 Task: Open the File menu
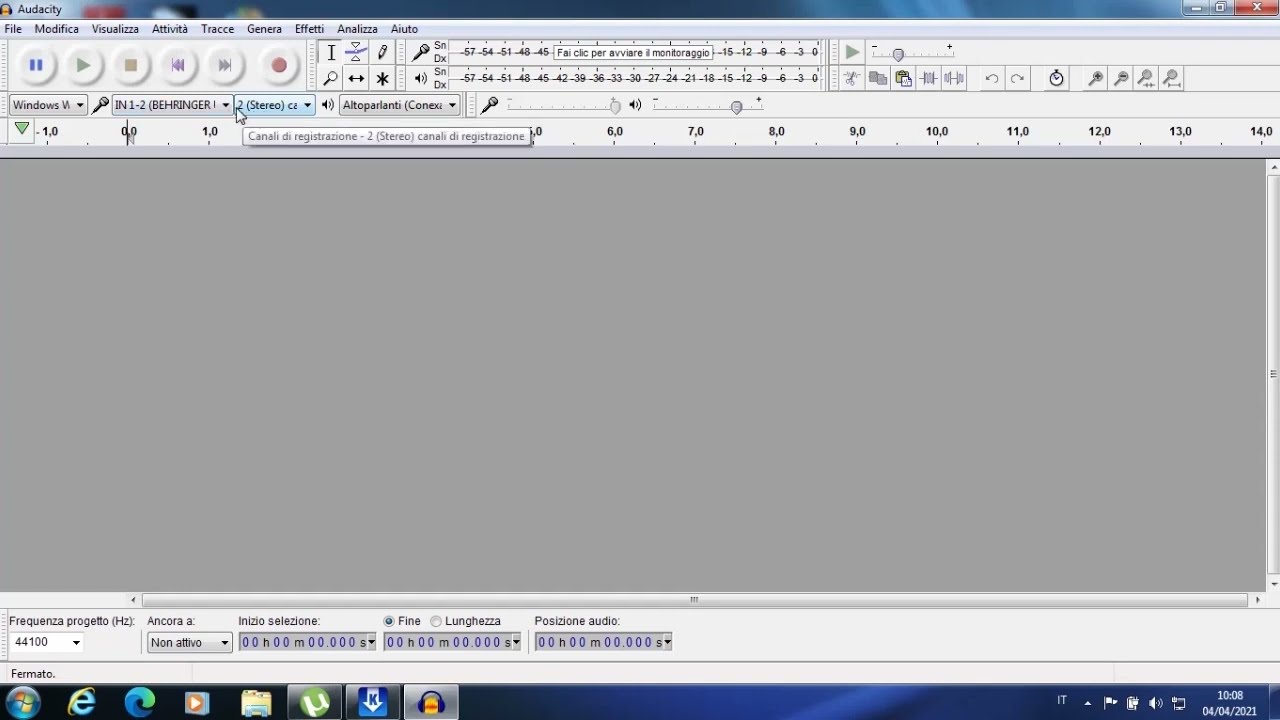click(x=13, y=29)
